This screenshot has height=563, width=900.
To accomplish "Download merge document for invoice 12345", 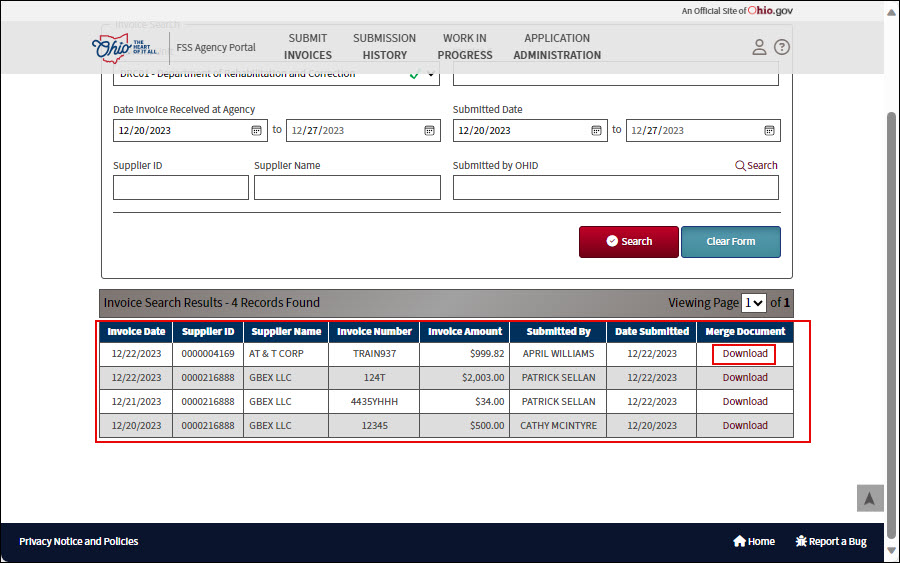I will (744, 426).
